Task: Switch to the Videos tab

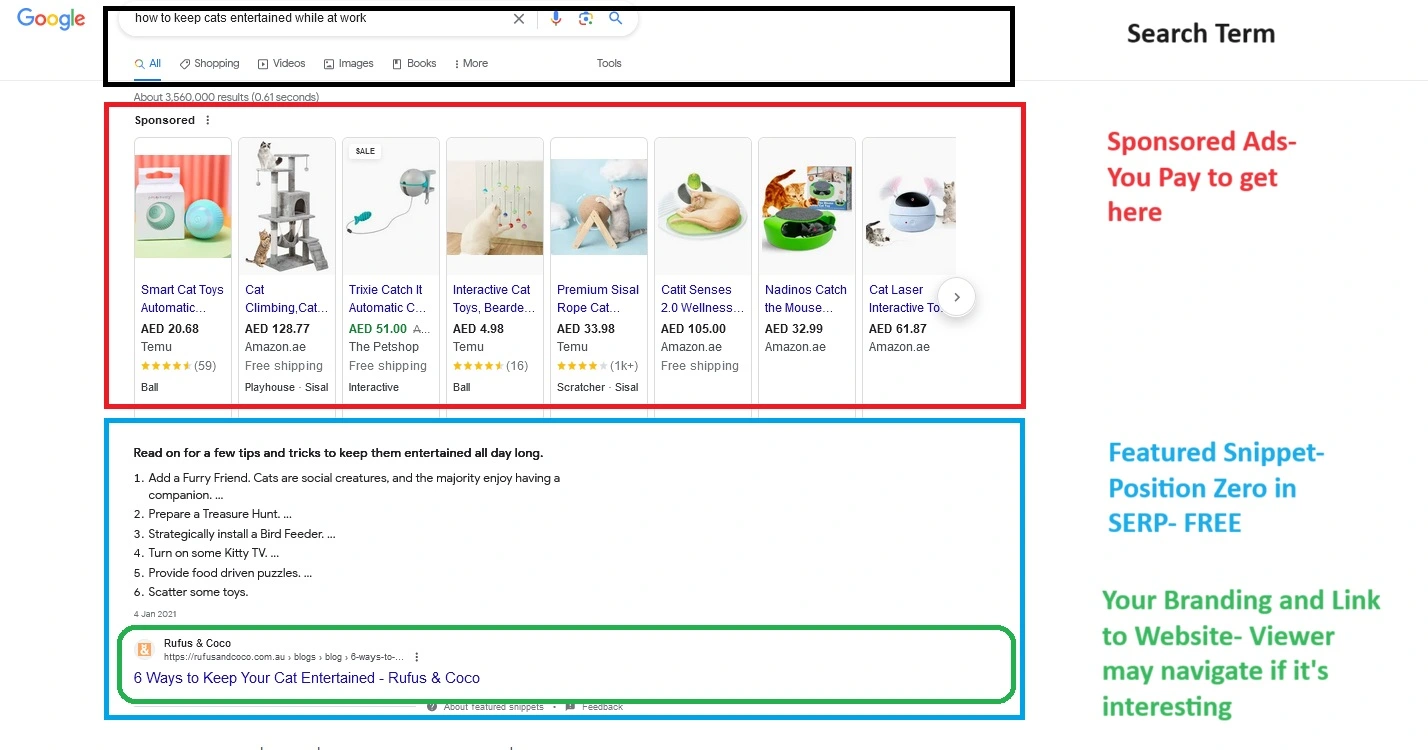Action: [282, 63]
